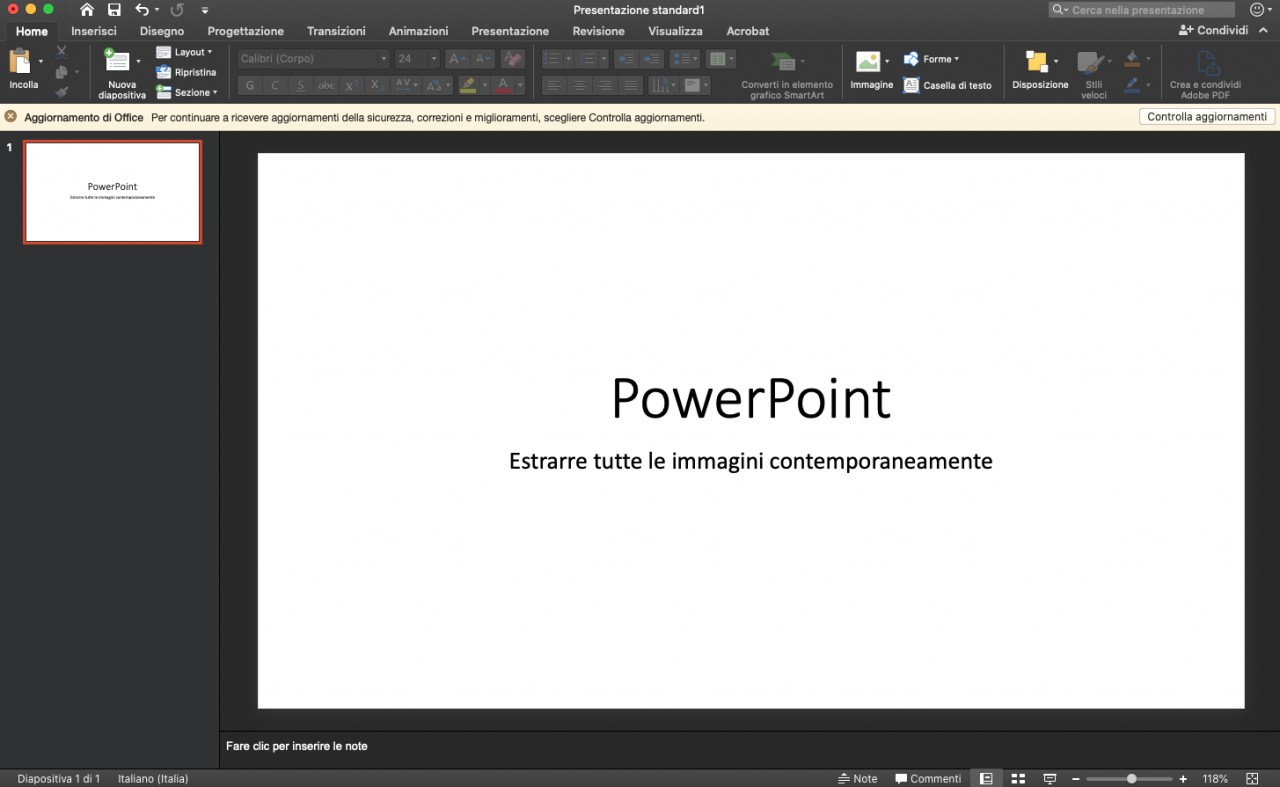Viewport: 1280px width, 787px height.
Task: Click the Incolla paste icon
Action: click(x=21, y=61)
